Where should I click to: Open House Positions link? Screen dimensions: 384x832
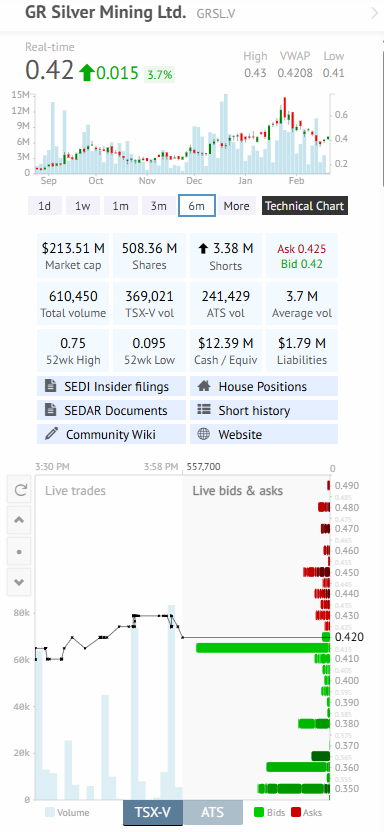click(264, 387)
